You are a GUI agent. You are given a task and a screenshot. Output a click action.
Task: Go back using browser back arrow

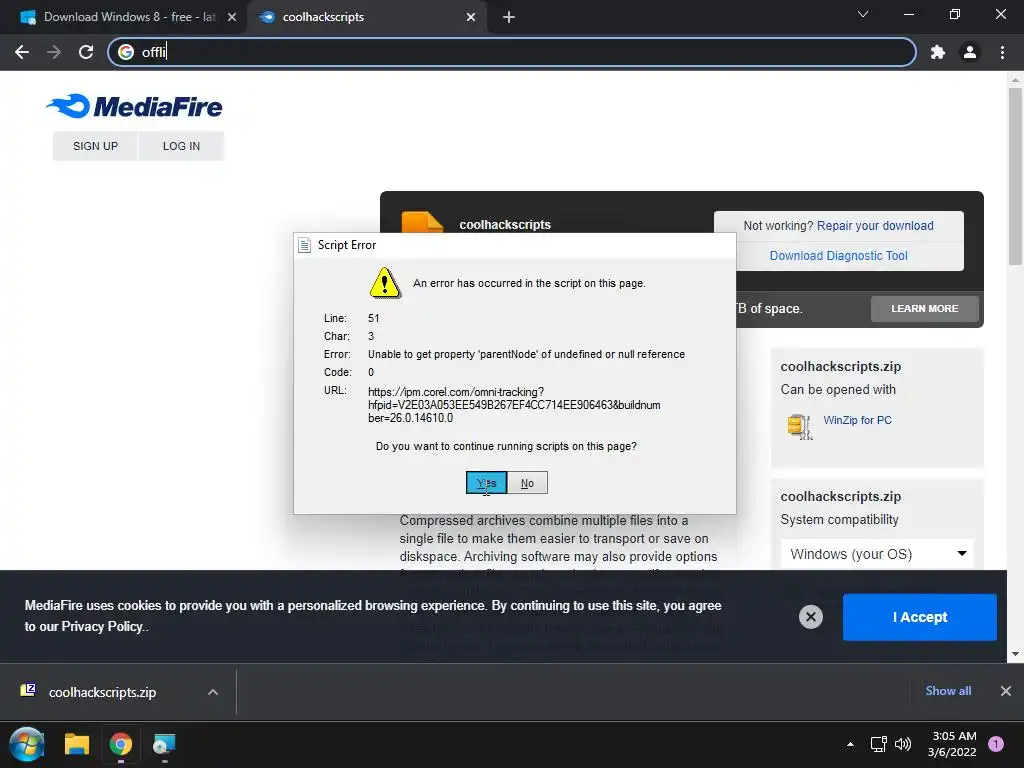click(22, 52)
